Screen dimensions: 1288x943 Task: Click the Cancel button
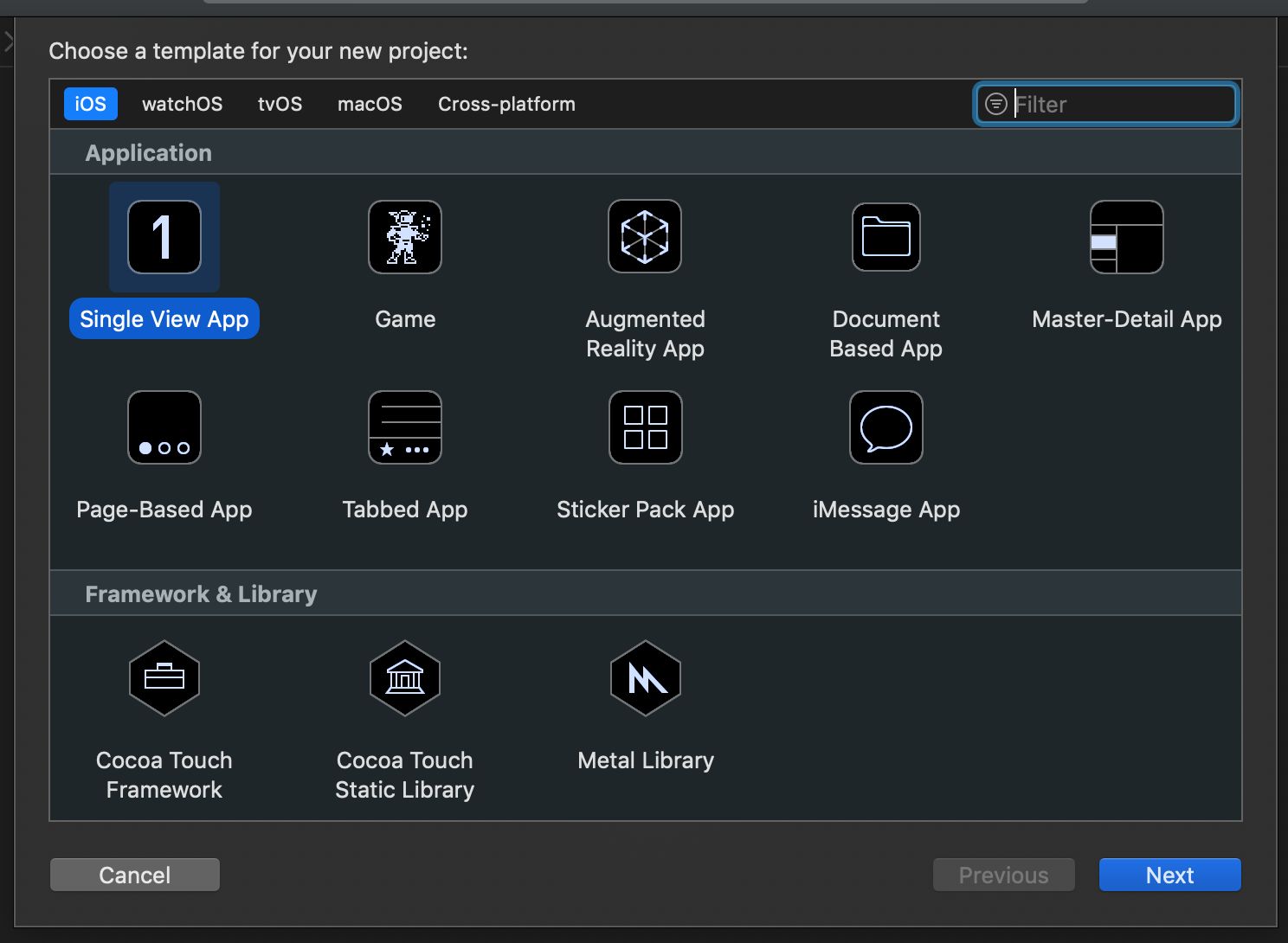[x=135, y=875]
